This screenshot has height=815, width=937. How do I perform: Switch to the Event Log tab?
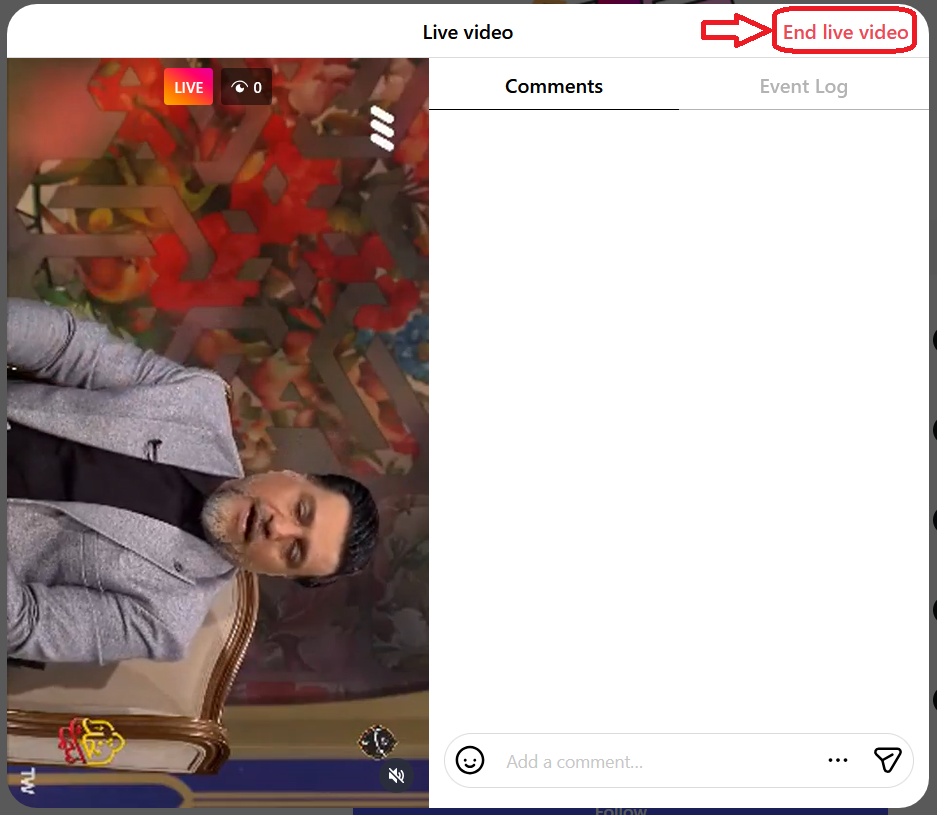(803, 86)
